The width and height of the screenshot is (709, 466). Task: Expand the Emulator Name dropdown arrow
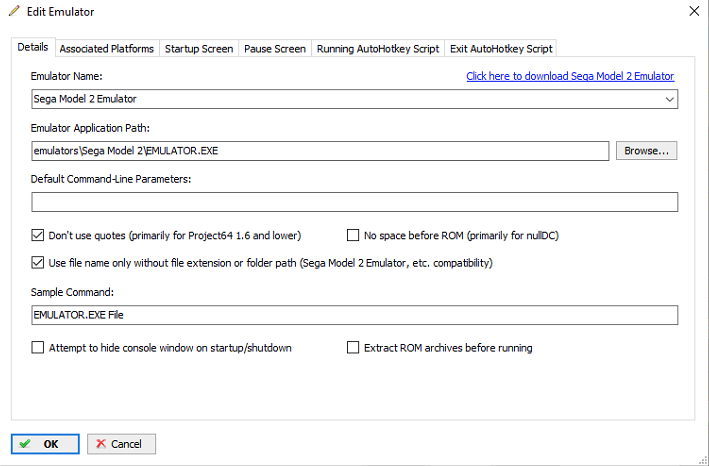(670, 99)
